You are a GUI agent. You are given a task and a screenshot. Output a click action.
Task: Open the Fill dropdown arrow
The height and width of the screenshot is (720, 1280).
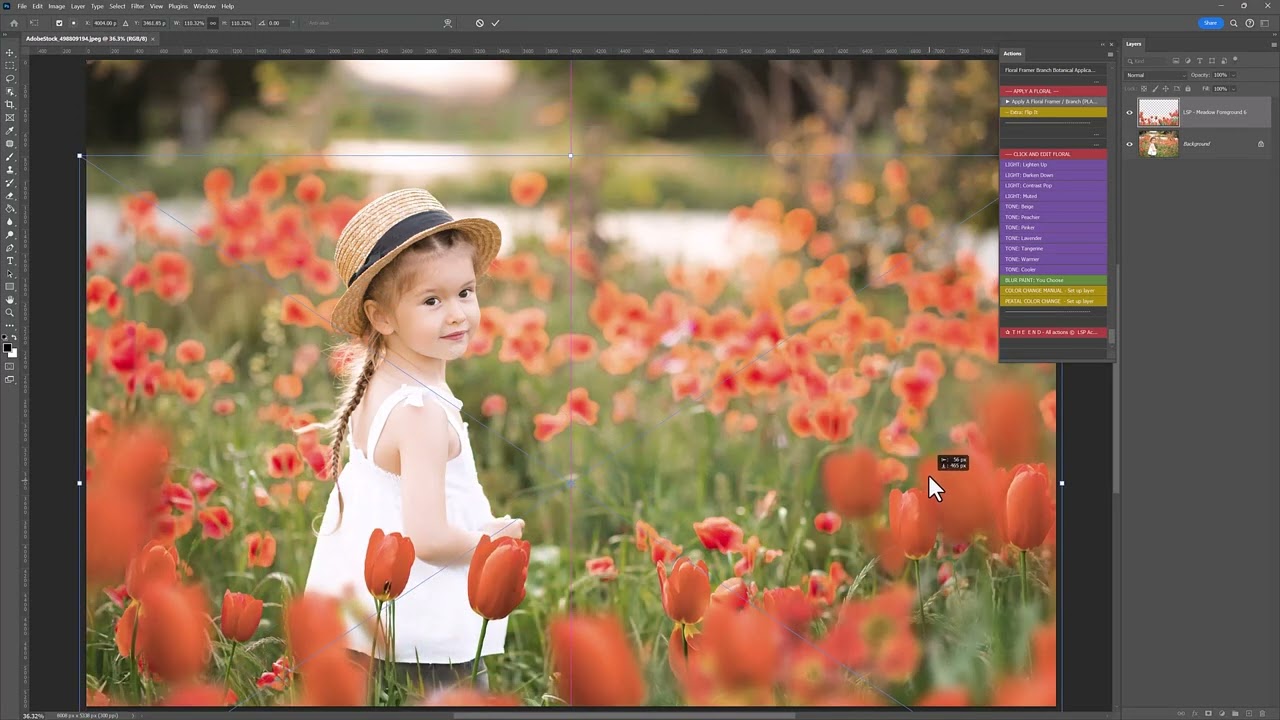(1233, 89)
